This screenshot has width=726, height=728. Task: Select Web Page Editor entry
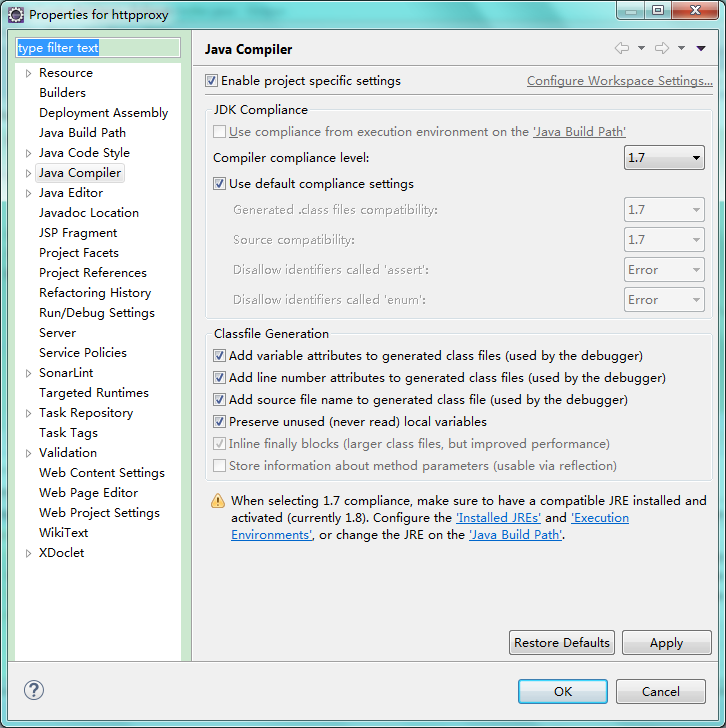point(88,493)
